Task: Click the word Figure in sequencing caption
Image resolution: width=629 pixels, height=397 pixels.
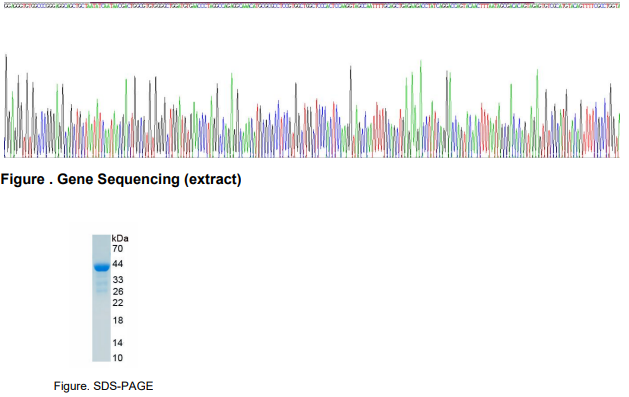Action: [x=22, y=179]
